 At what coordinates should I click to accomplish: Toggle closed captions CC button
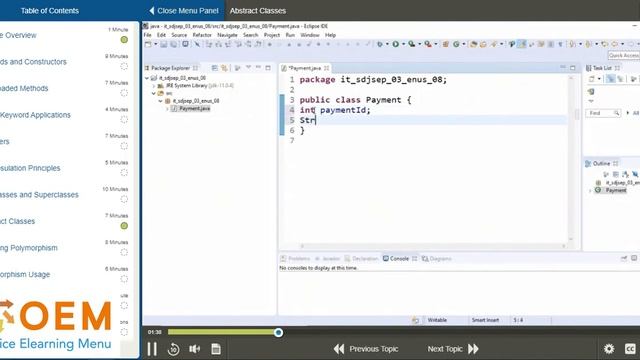[630, 349]
